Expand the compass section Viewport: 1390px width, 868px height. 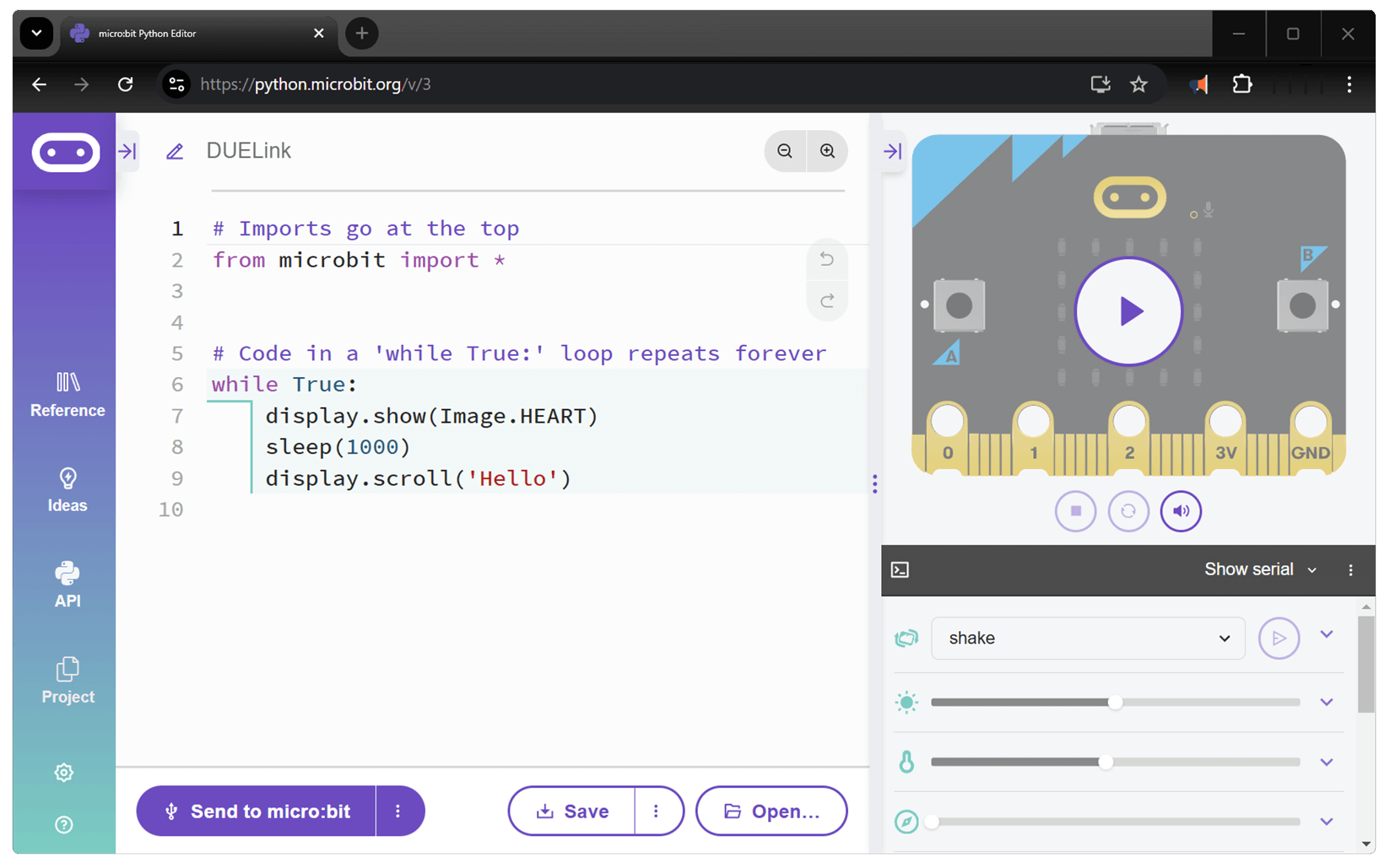(1327, 822)
